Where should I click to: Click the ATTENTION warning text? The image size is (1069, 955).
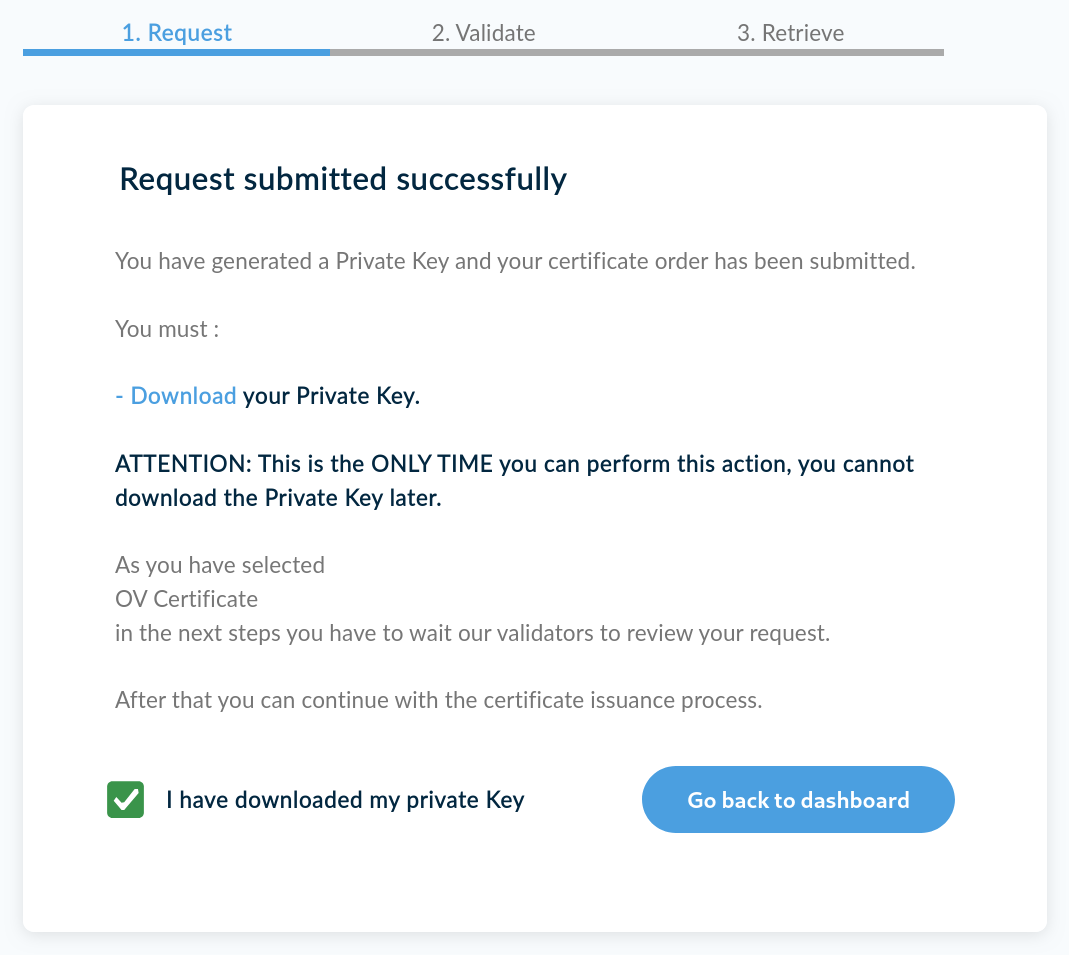point(514,464)
